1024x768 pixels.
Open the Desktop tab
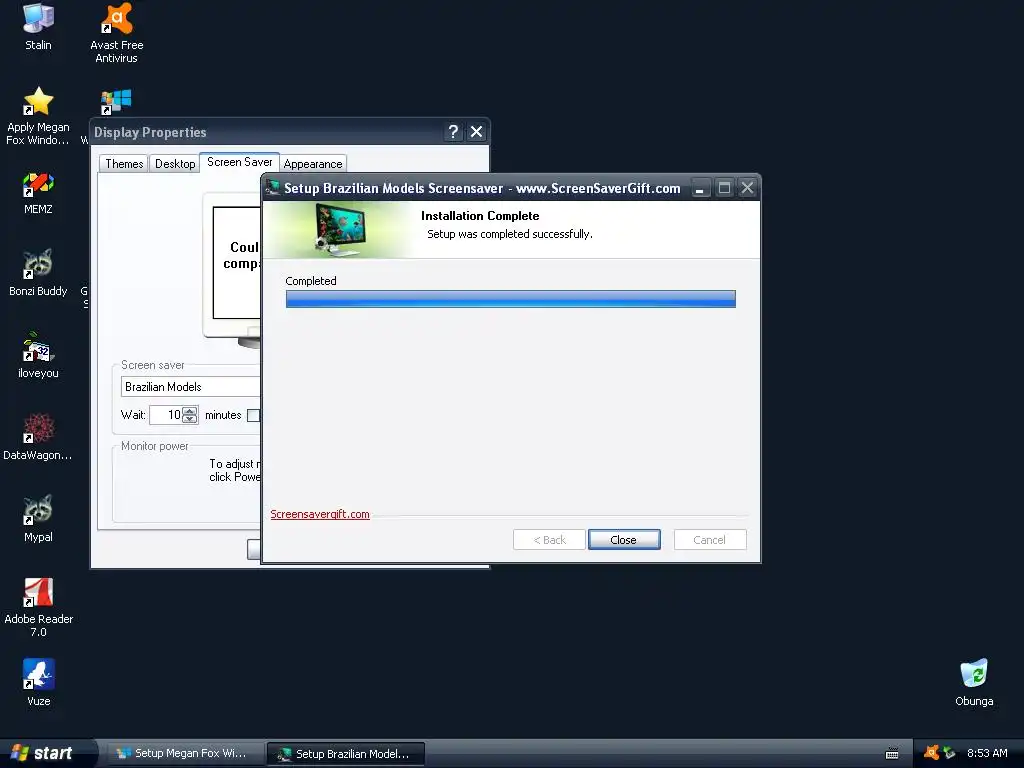(174, 164)
